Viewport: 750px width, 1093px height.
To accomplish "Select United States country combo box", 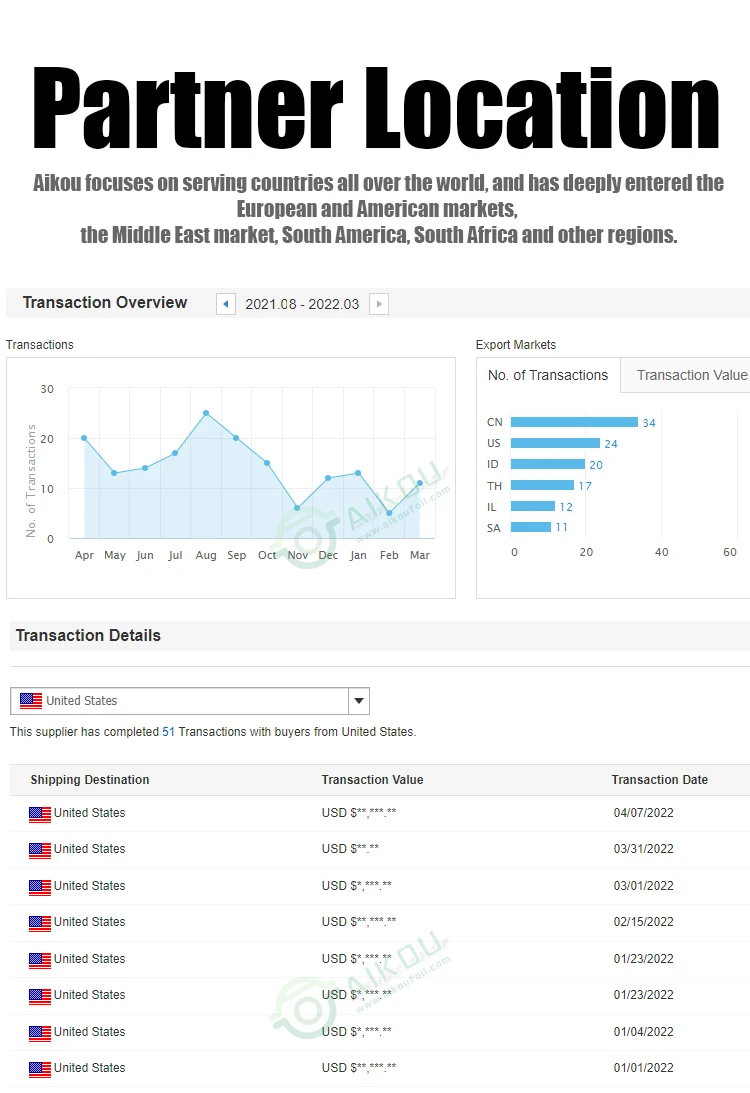I will [x=180, y=701].
